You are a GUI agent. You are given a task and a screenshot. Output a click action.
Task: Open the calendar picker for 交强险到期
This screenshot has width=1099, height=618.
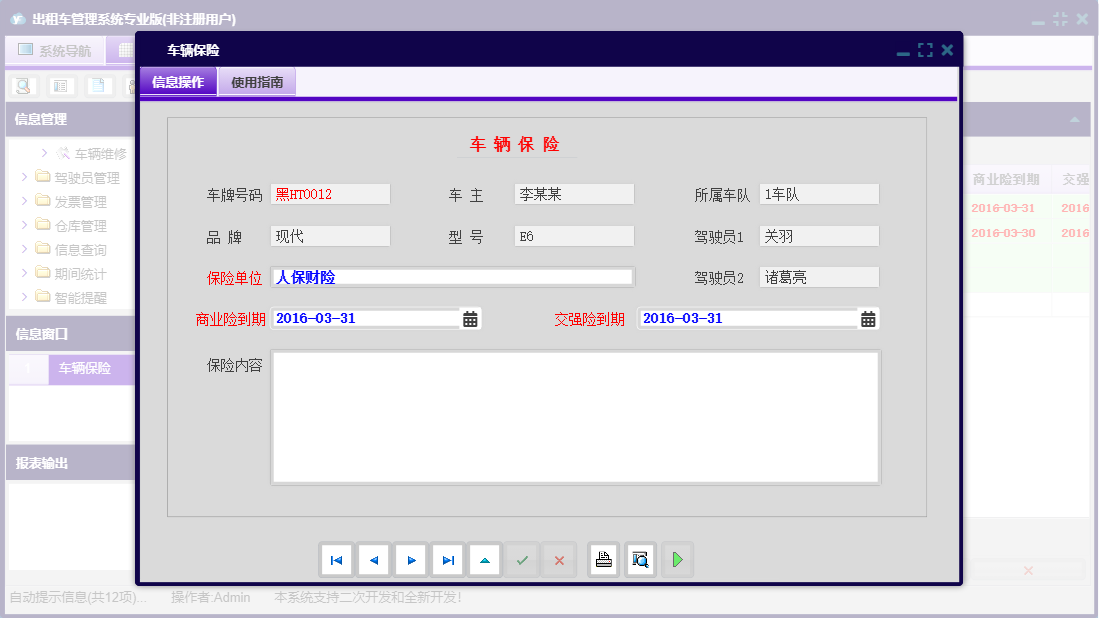(x=868, y=319)
